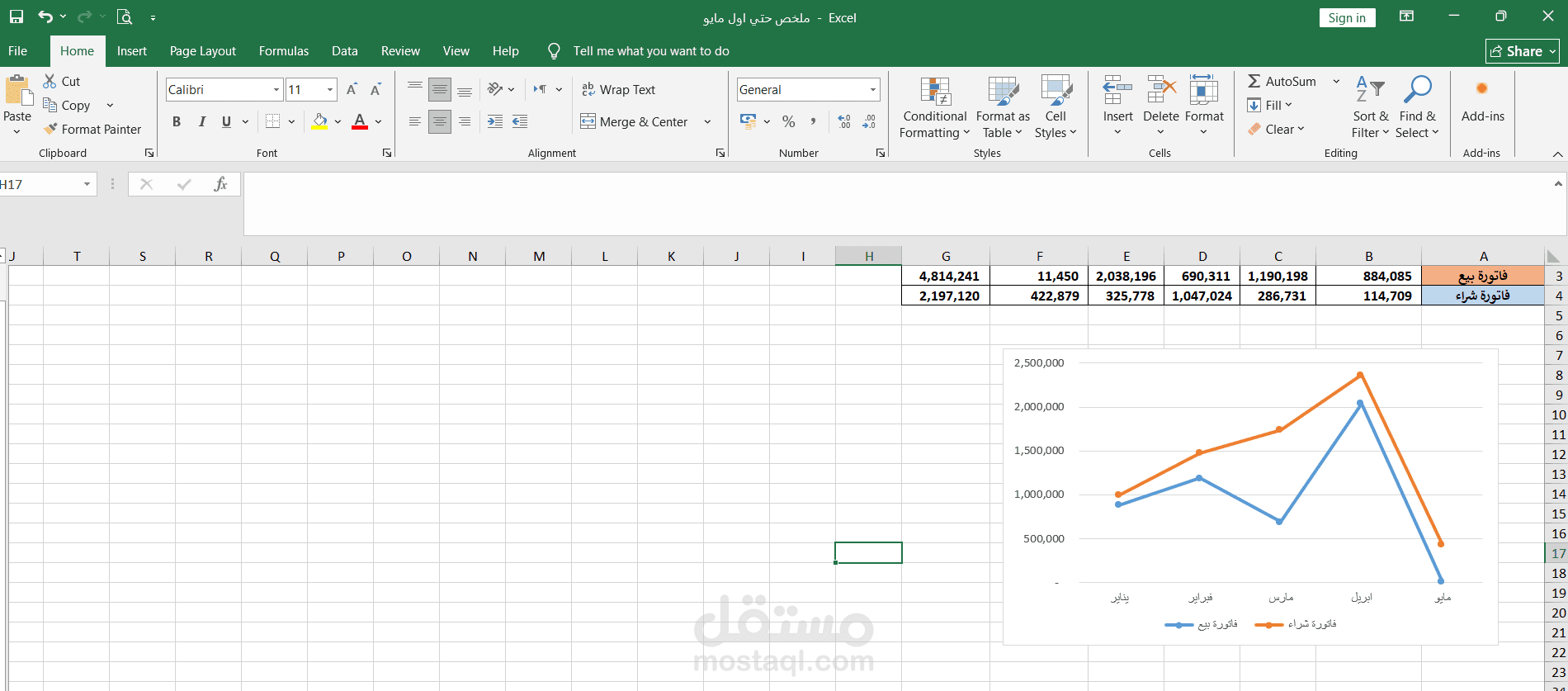This screenshot has width=1568, height=691.
Task: Expand the borders dropdown arrow
Action: click(x=291, y=121)
